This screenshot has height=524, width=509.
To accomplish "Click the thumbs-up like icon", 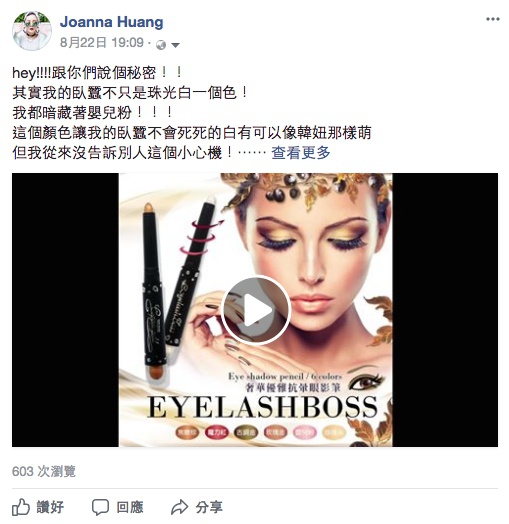I will coord(21,507).
